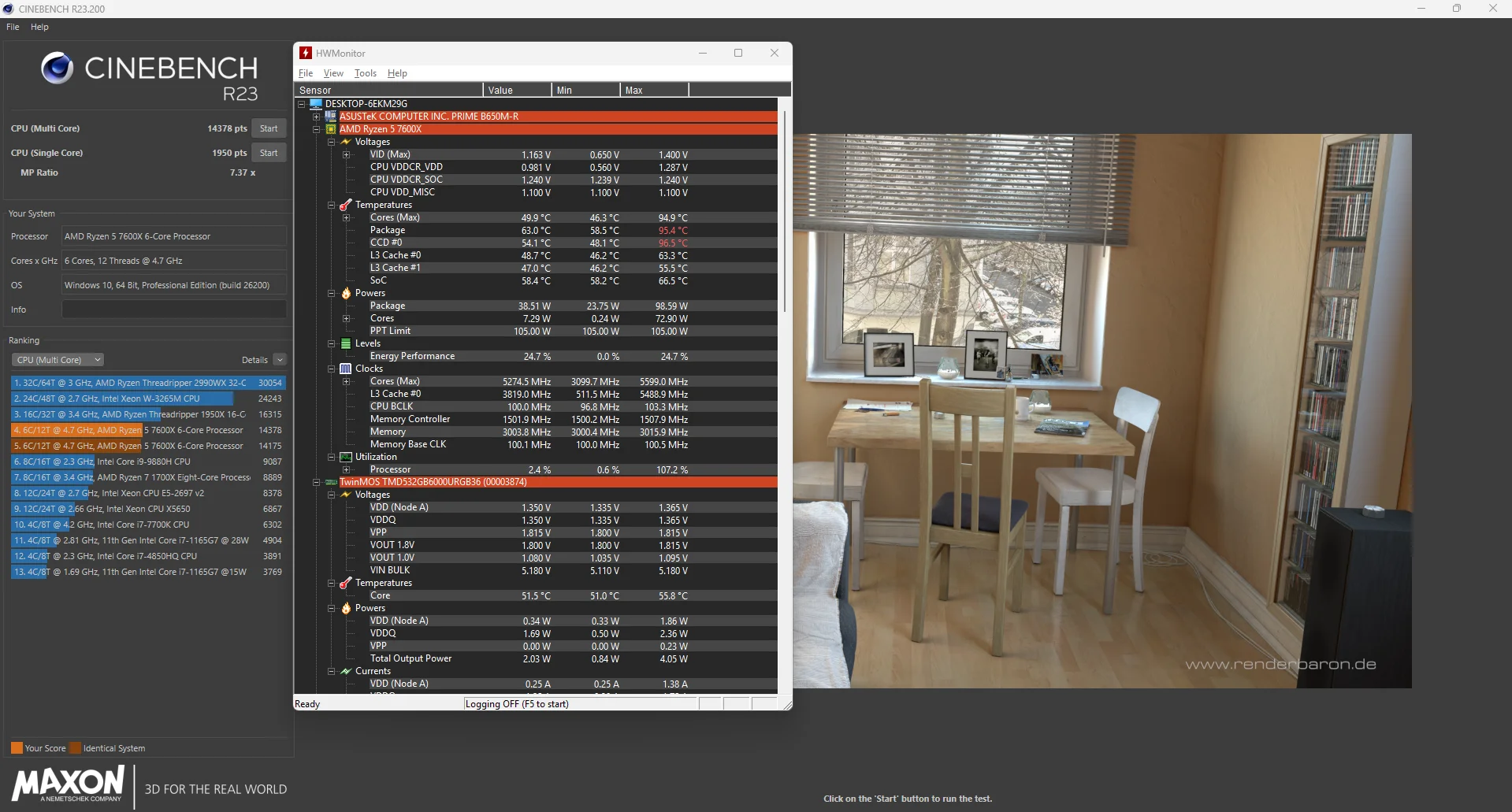The image size is (1512, 812).
Task: Click the Max column header
Action: [x=655, y=90]
